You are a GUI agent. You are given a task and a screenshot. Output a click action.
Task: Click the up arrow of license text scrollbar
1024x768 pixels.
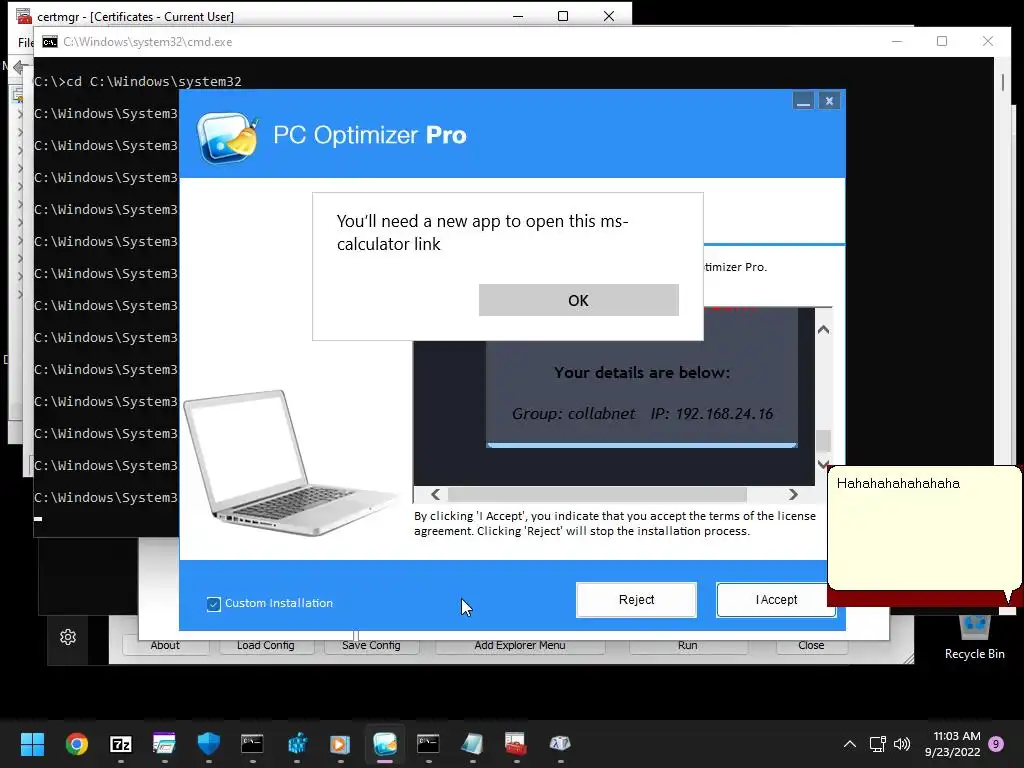click(824, 330)
